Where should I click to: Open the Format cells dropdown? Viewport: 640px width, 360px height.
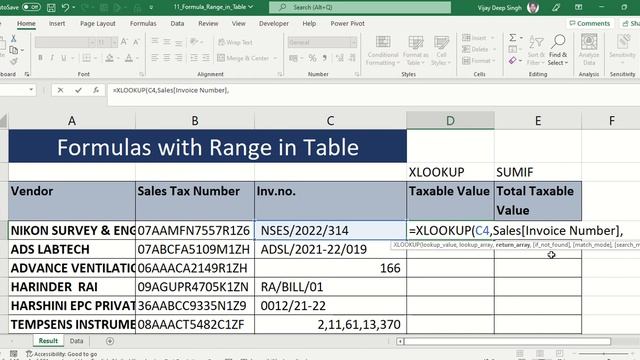click(x=478, y=61)
